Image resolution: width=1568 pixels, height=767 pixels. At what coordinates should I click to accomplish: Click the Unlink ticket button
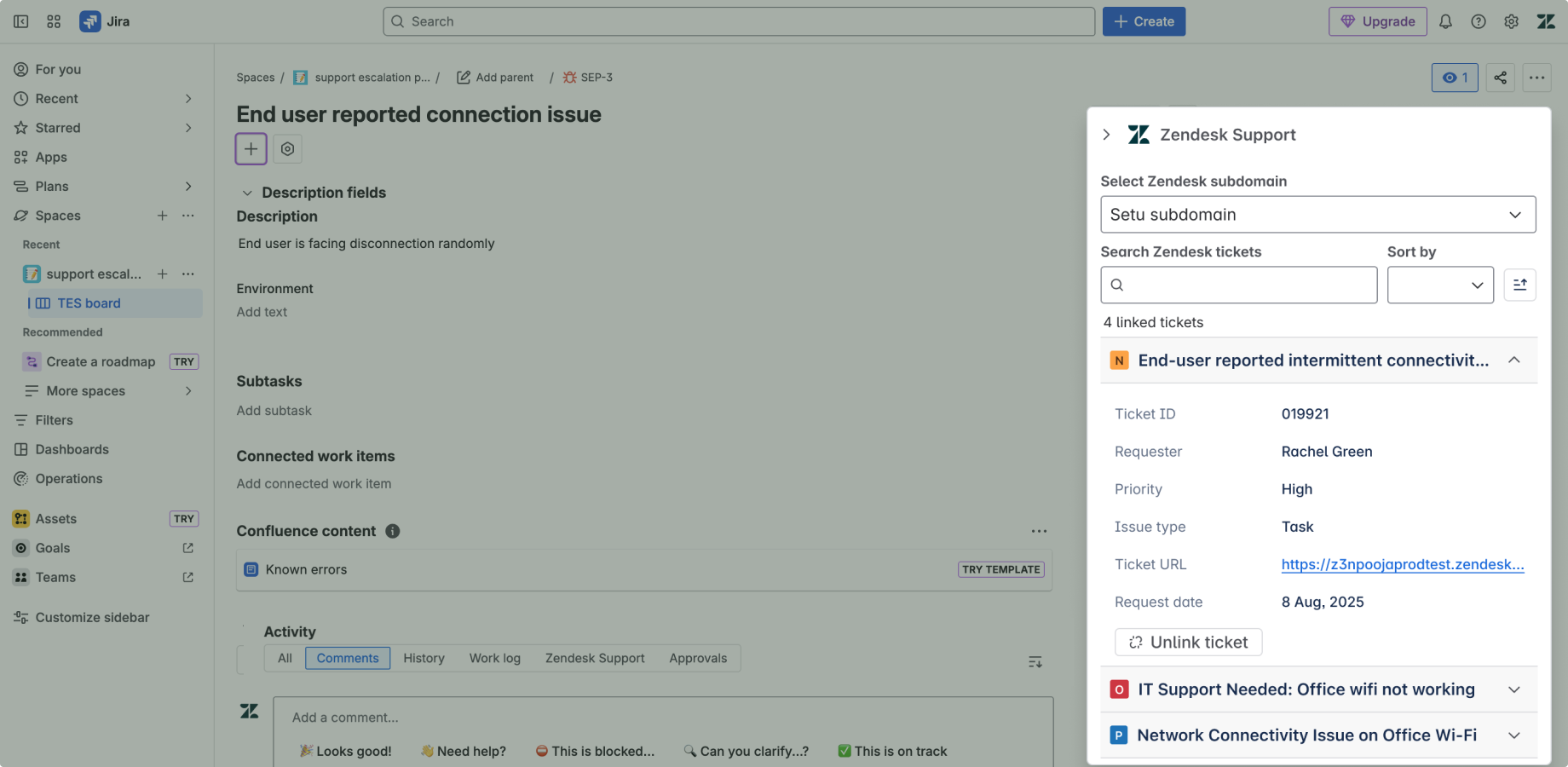coord(1188,643)
